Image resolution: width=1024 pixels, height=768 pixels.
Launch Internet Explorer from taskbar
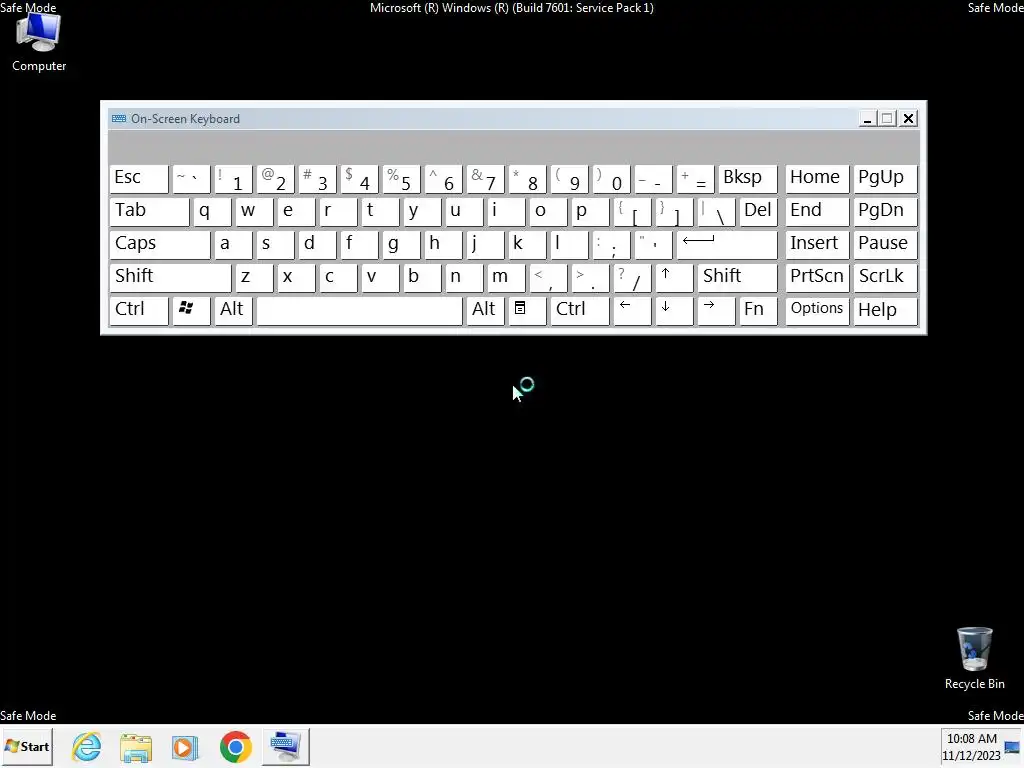tap(87, 746)
